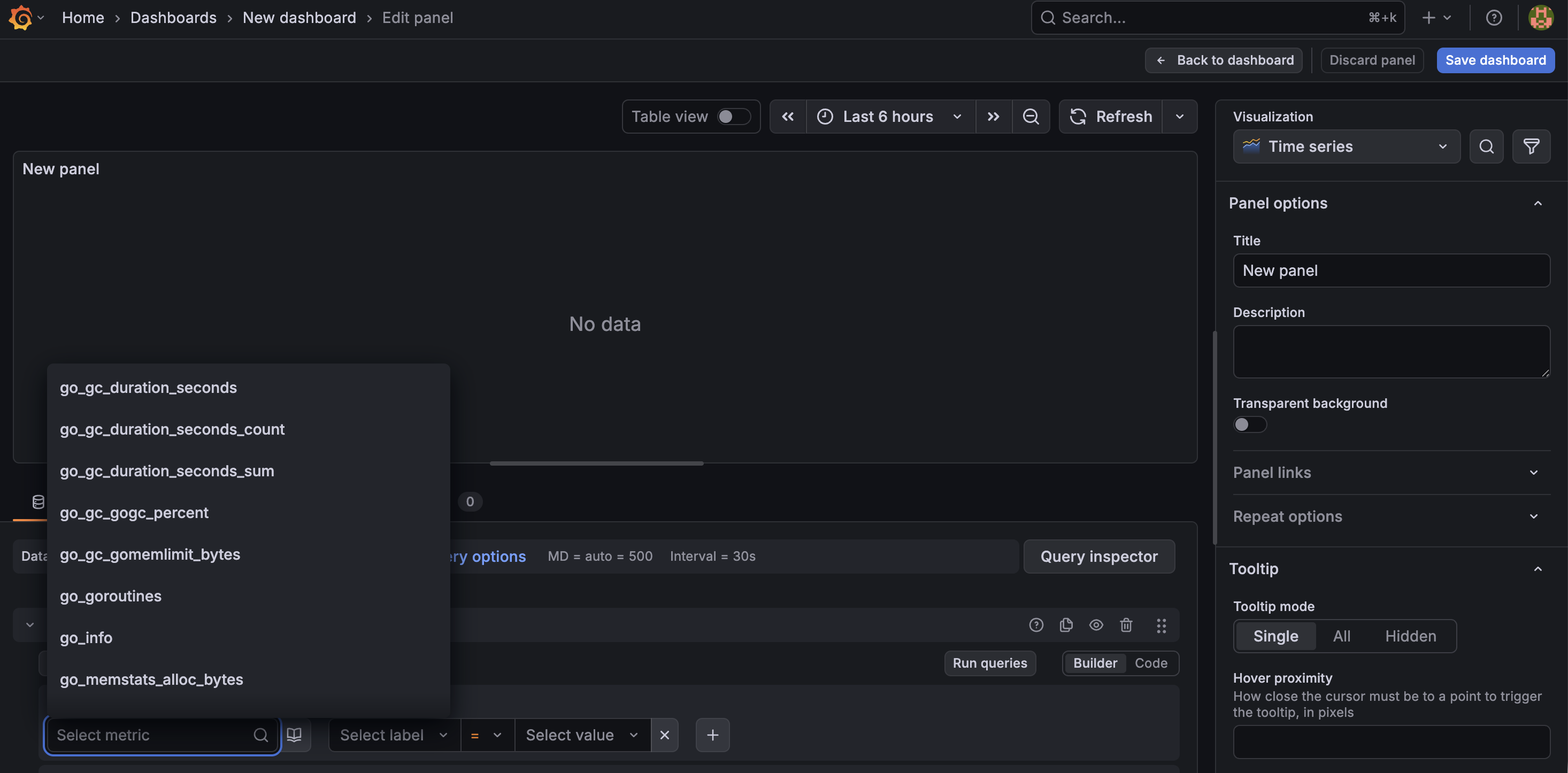Set tooltip mode to Single
The image size is (1568, 773).
[1275, 636]
